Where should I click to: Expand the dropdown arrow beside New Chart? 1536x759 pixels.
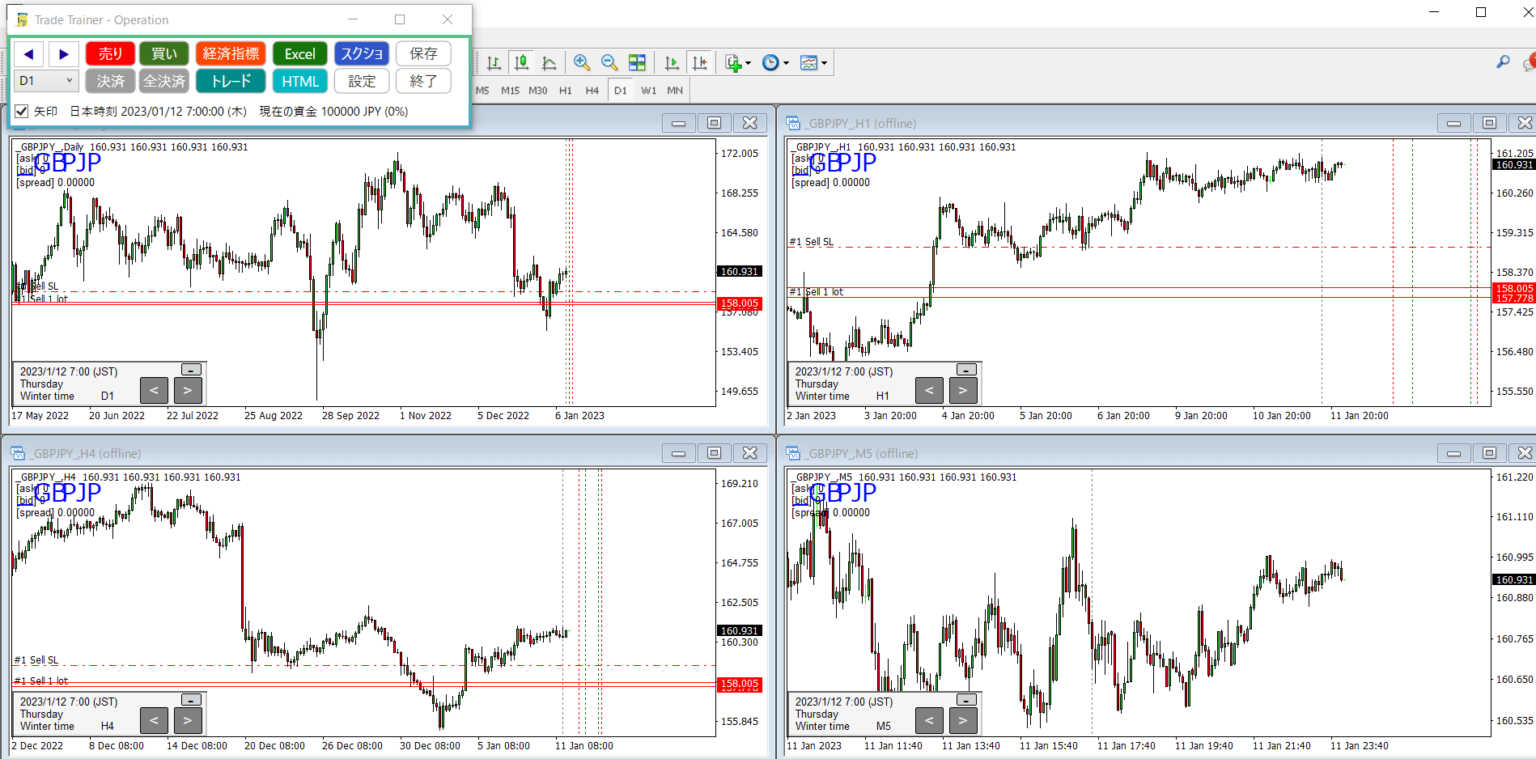[x=748, y=62]
